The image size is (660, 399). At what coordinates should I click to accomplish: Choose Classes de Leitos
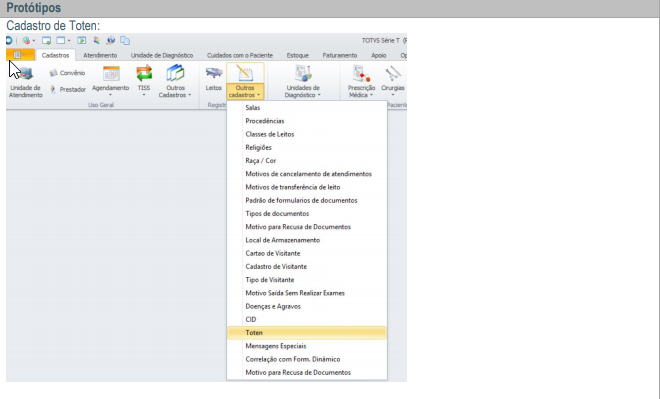pos(307,134)
